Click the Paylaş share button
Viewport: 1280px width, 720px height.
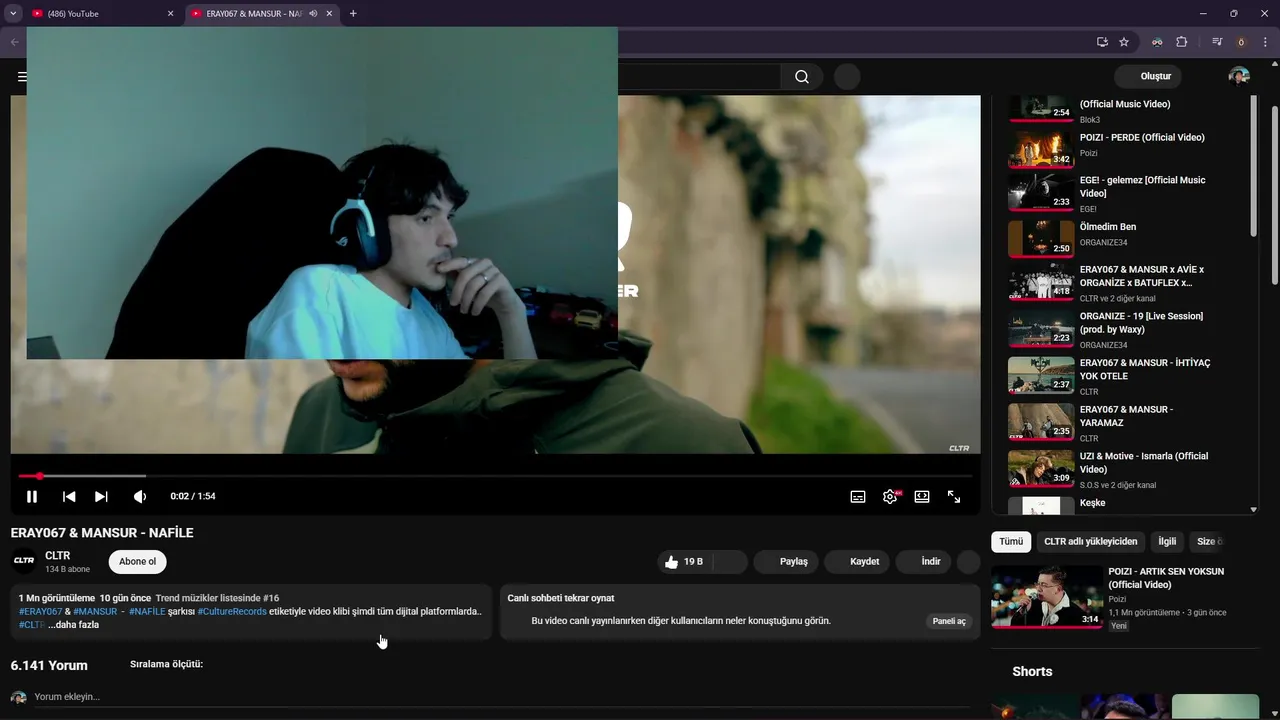tap(784, 562)
